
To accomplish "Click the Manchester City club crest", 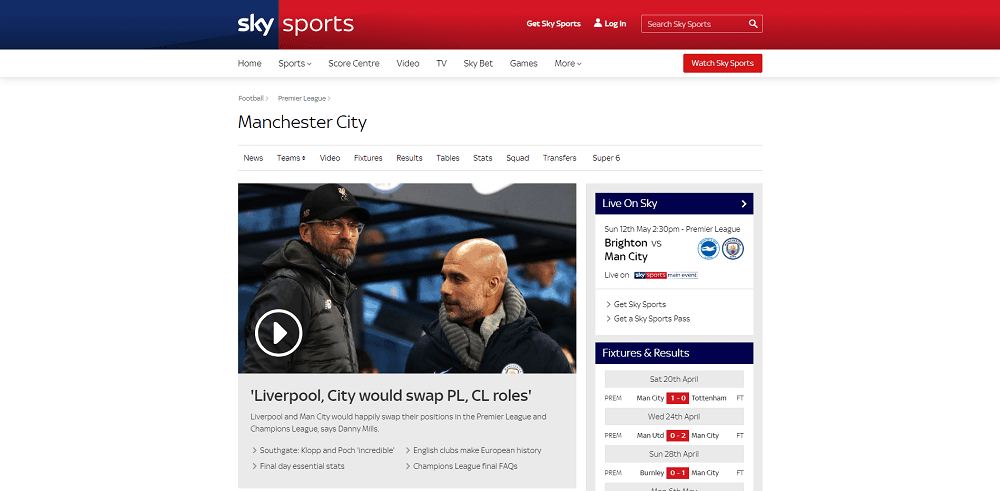I will (x=733, y=249).
